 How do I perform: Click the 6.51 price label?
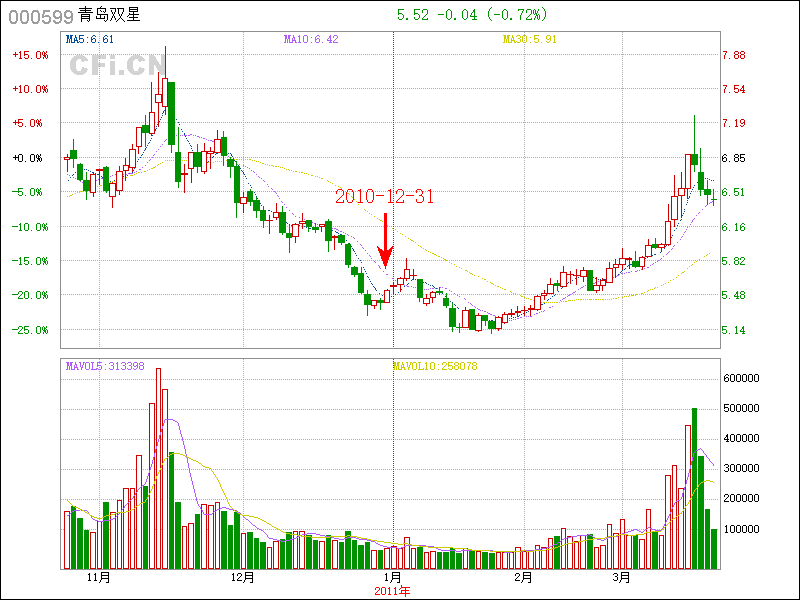(734, 192)
